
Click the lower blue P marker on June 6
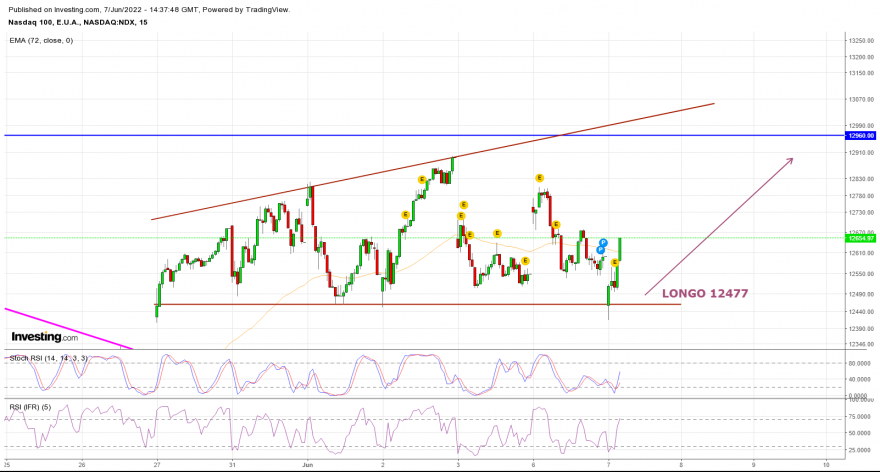click(601, 250)
